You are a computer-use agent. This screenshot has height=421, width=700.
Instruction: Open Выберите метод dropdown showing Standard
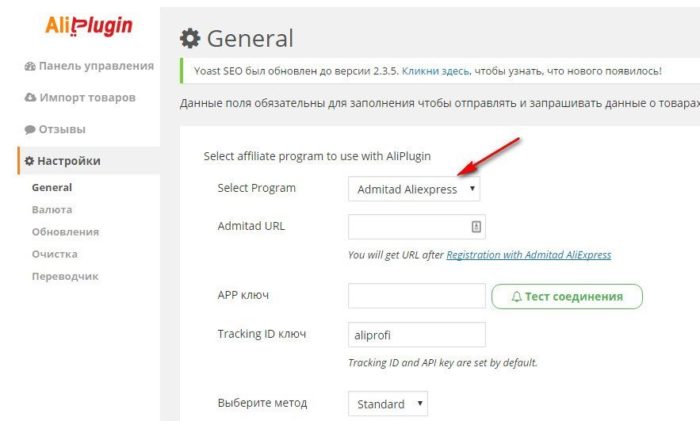point(388,404)
